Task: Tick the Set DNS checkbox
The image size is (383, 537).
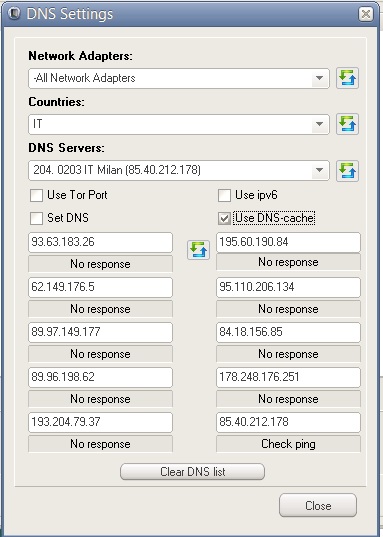Action: tap(36, 218)
